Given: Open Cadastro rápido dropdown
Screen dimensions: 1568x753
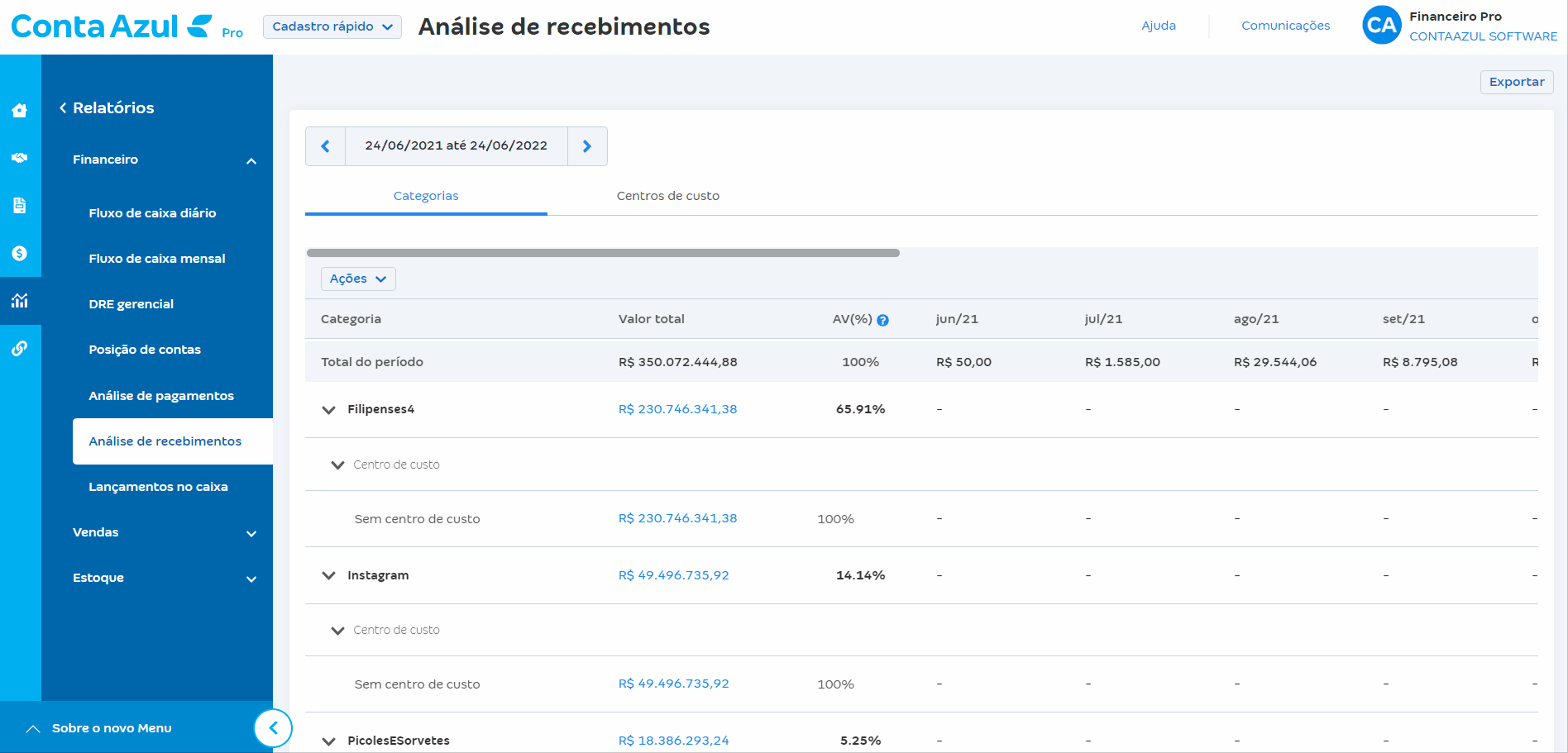Looking at the screenshot, I should pos(332,26).
